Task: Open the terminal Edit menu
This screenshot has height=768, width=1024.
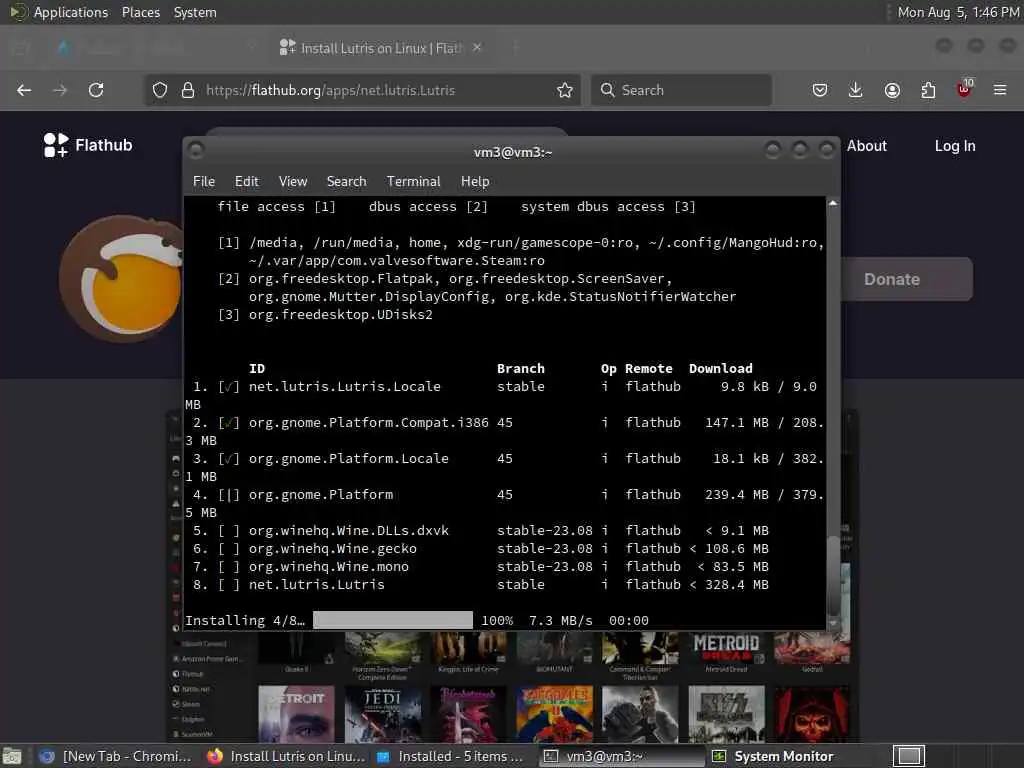Action: [247, 182]
